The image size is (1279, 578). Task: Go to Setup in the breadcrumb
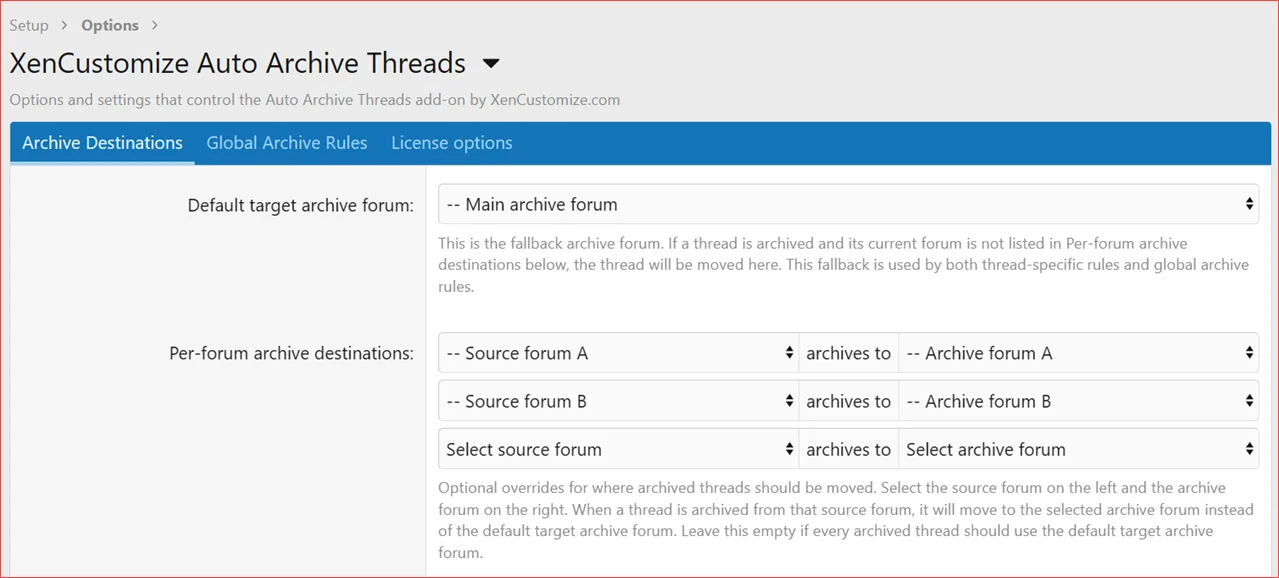(x=29, y=25)
